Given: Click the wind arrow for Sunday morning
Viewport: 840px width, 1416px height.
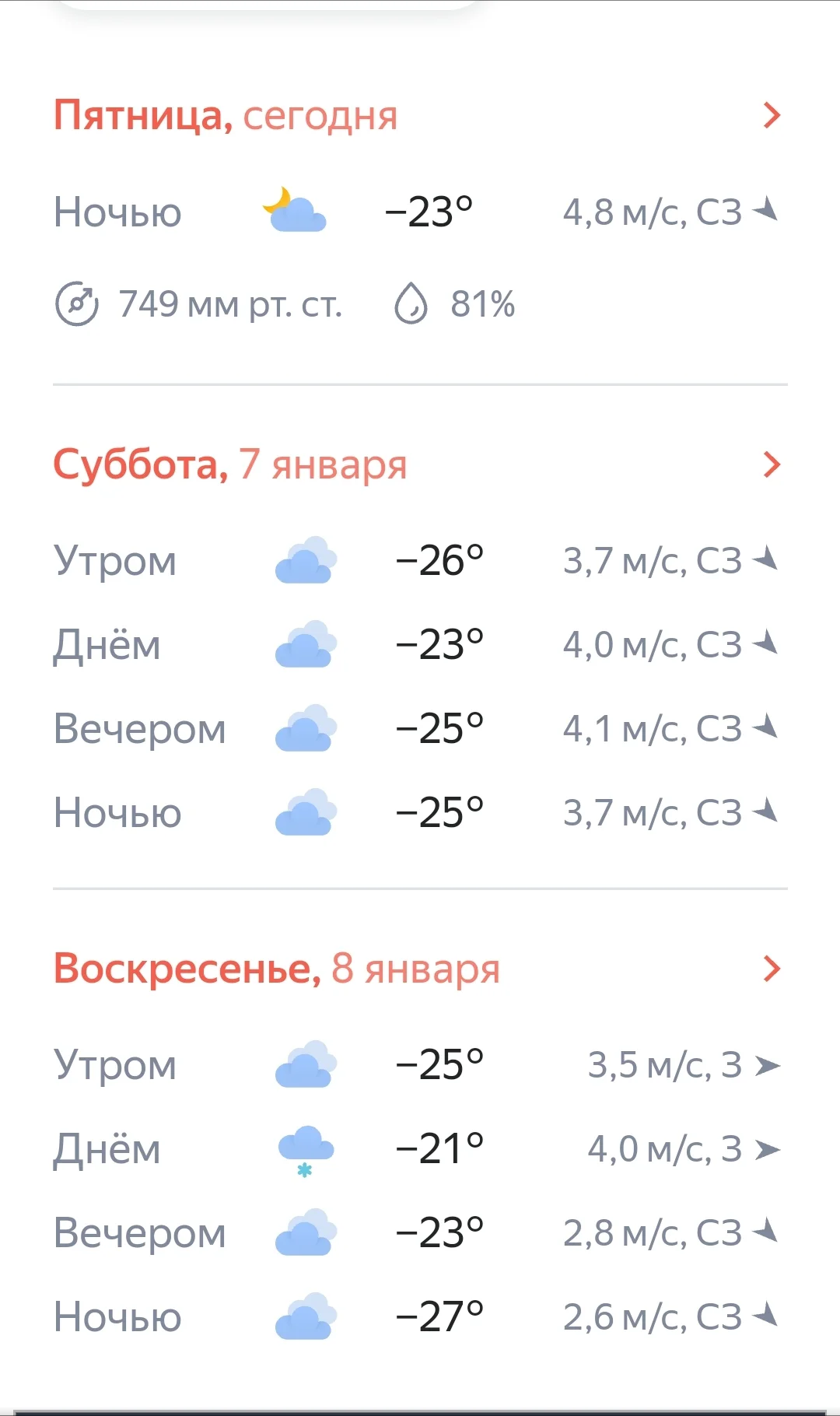Looking at the screenshot, I should pos(768,1065).
